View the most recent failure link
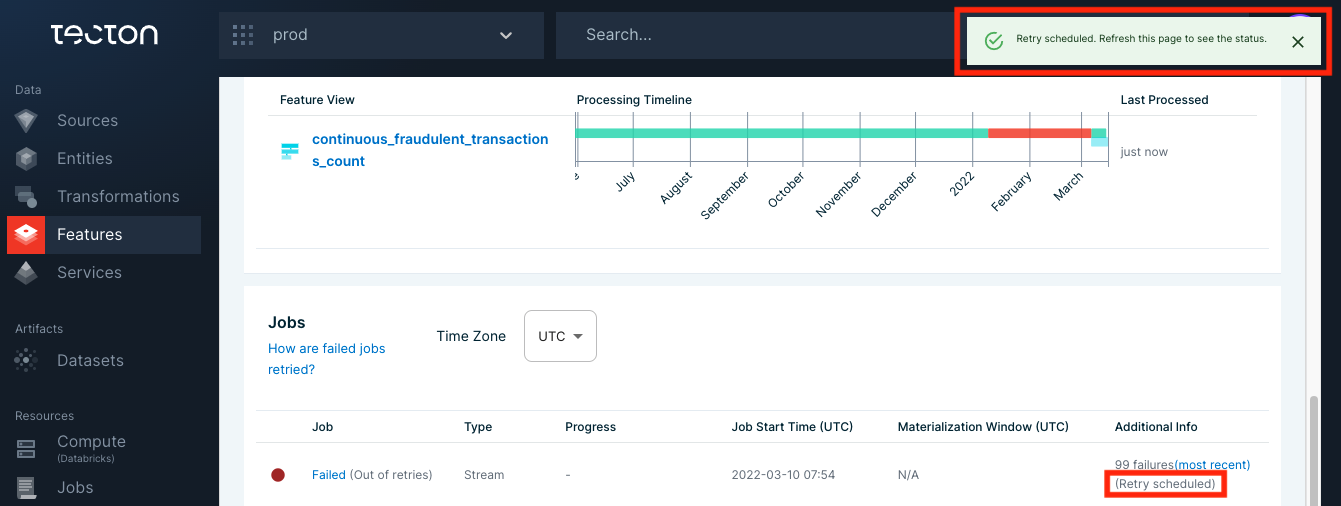 point(1212,465)
